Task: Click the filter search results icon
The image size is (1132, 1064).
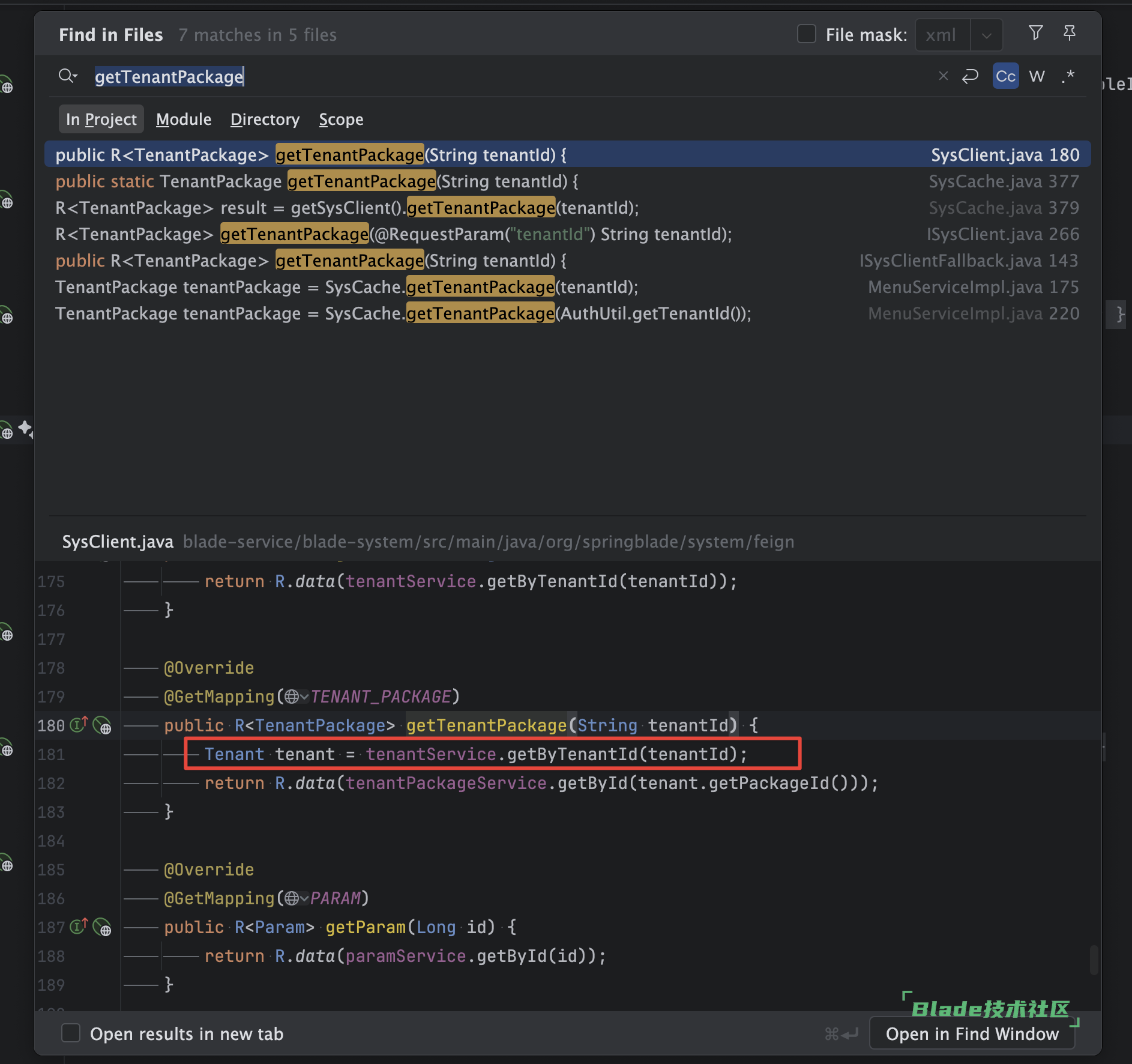Action: click(1035, 33)
